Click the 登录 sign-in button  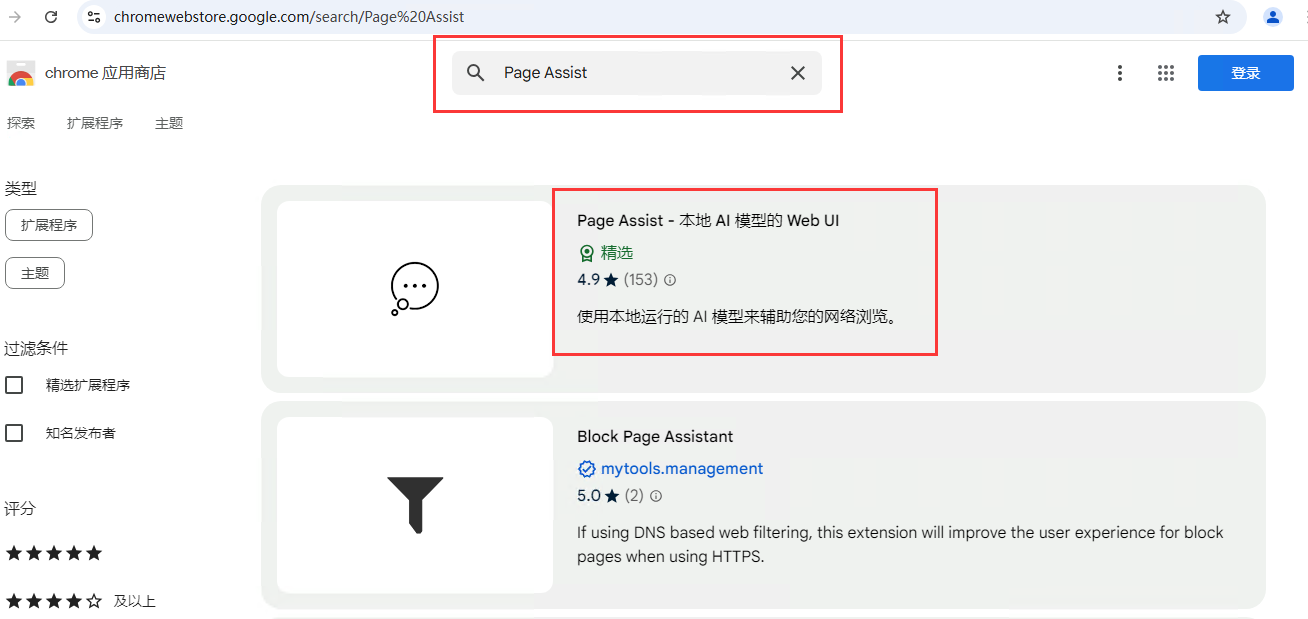[x=1245, y=73]
